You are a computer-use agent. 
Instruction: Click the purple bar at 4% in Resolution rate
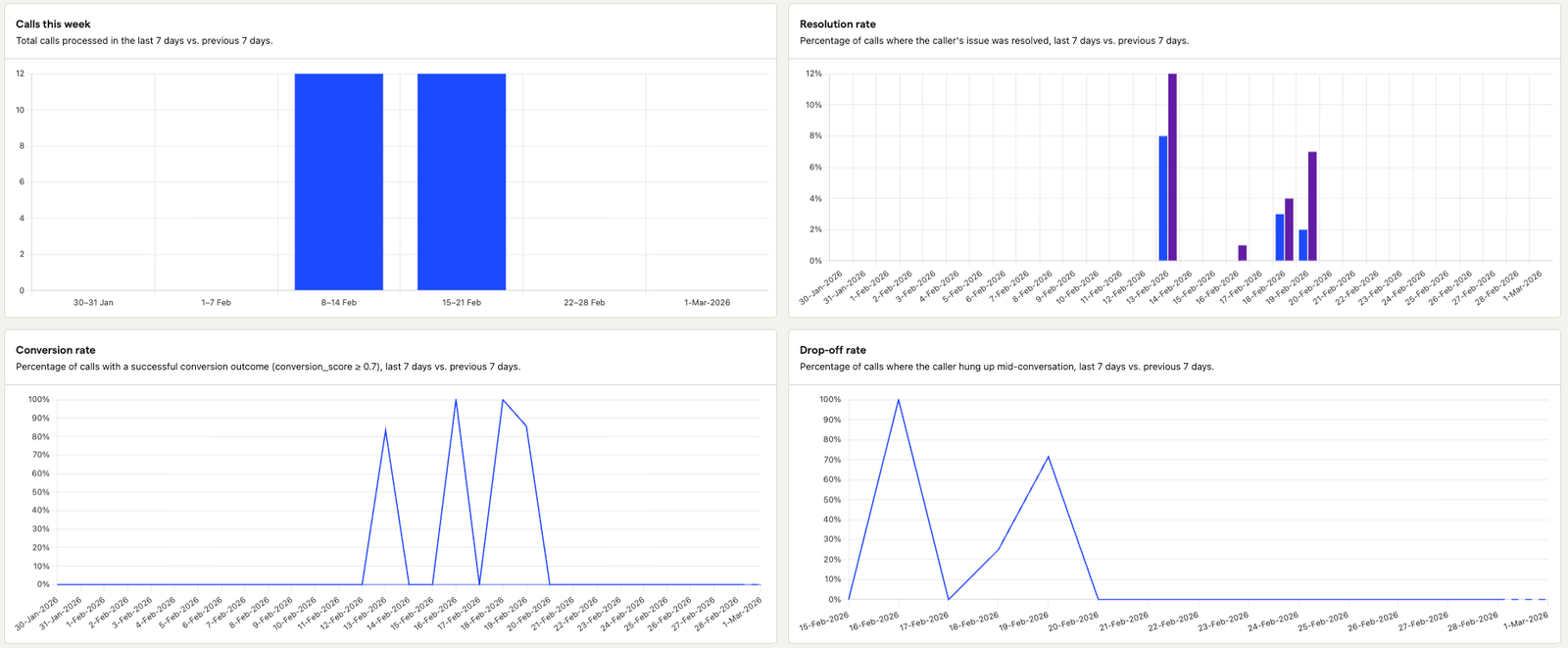(x=1289, y=229)
